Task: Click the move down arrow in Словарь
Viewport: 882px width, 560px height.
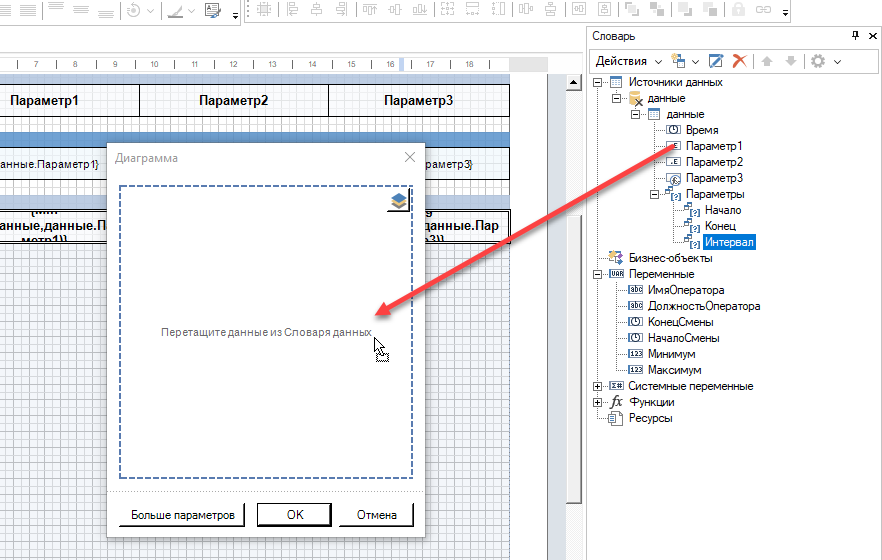Action: 791,61
